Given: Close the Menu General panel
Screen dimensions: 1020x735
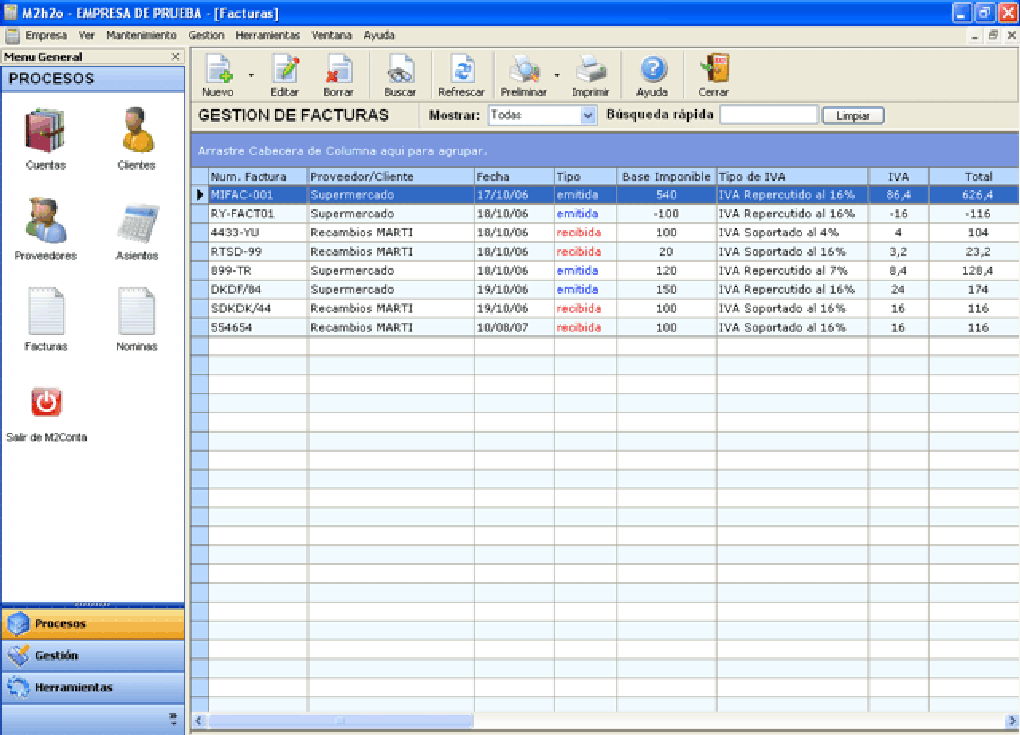Looking at the screenshot, I should point(175,57).
